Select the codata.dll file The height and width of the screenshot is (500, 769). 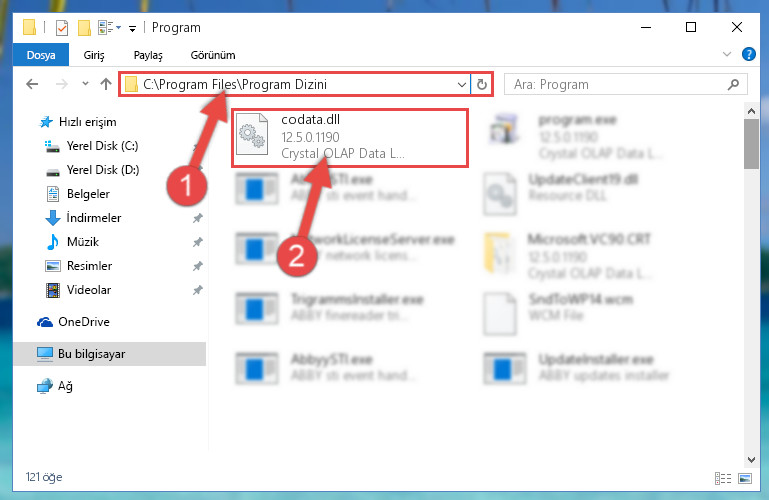[350, 138]
